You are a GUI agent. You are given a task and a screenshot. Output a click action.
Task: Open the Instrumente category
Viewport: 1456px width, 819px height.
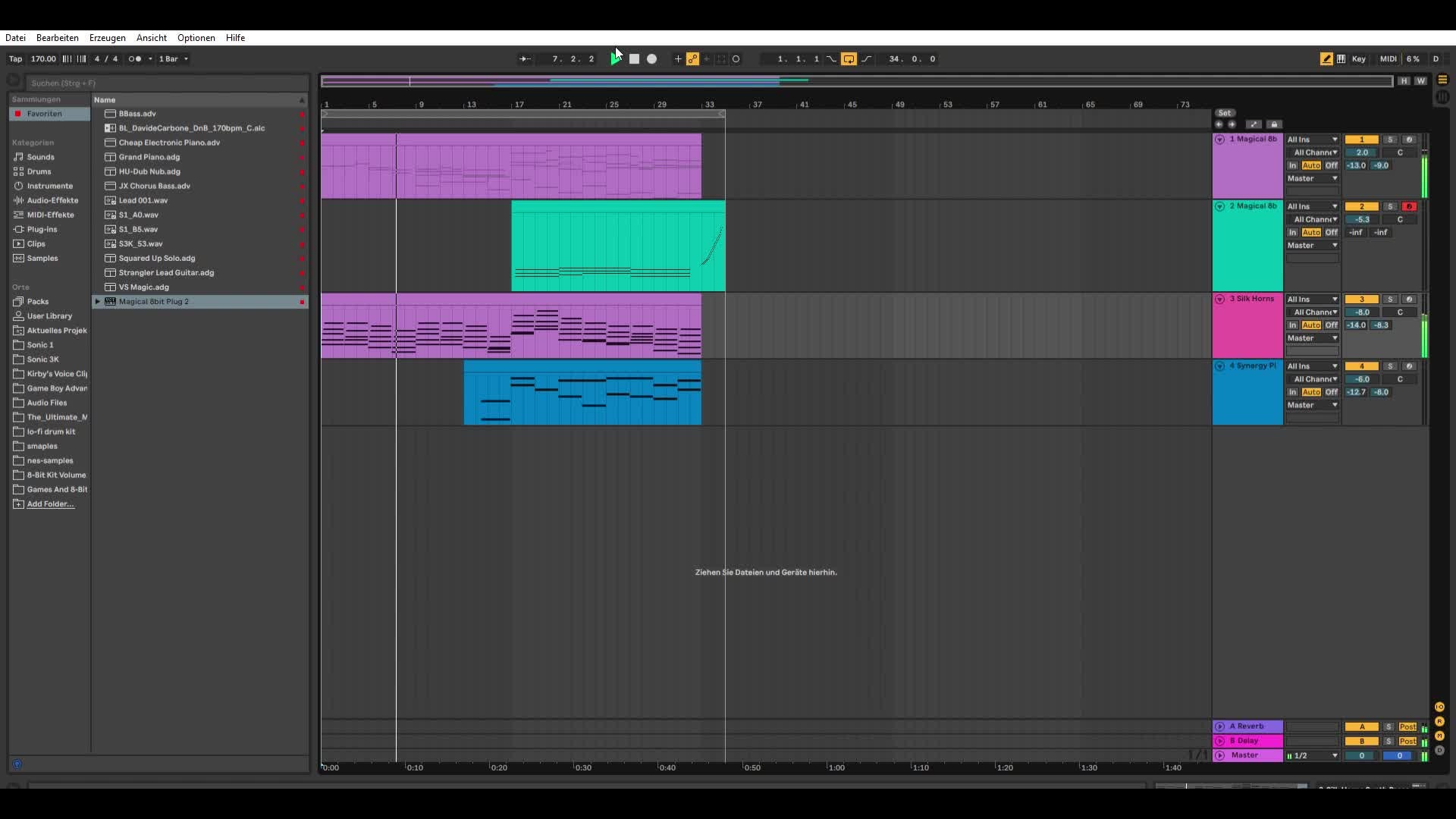pyautogui.click(x=50, y=186)
